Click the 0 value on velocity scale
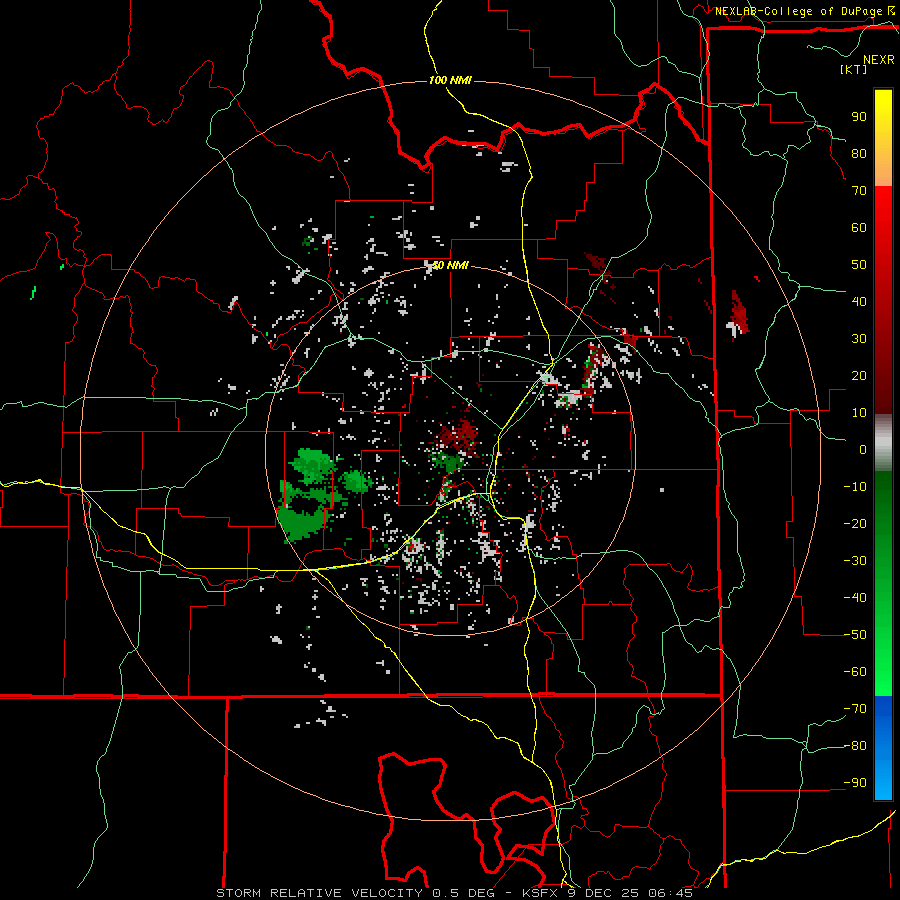This screenshot has width=900, height=900. pyautogui.click(x=863, y=449)
